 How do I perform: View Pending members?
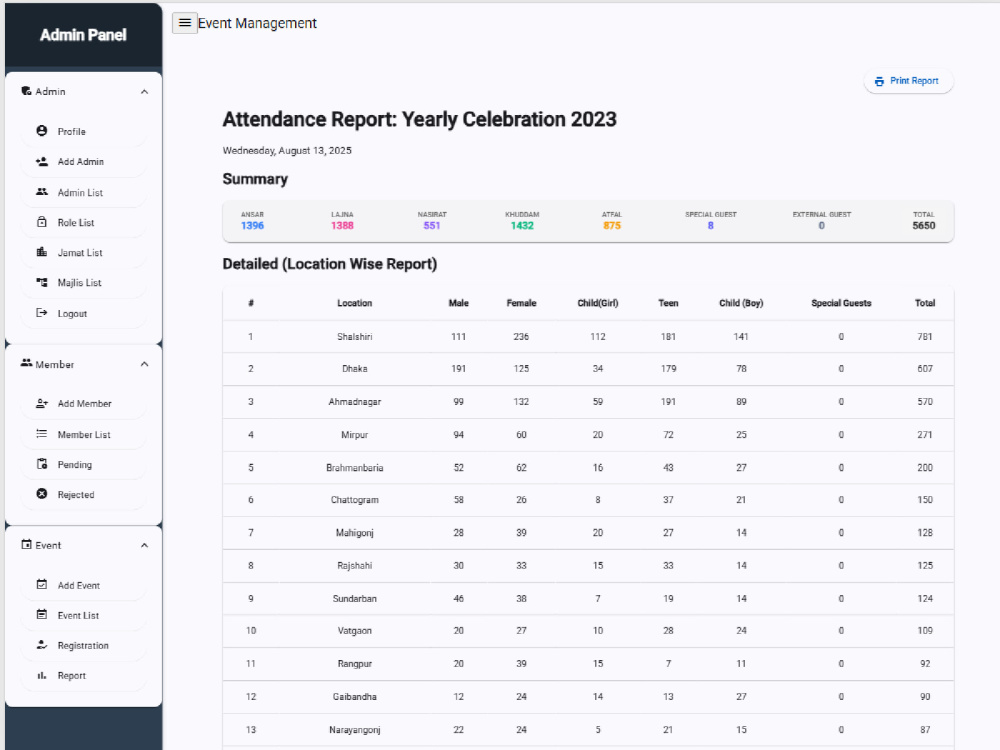coord(84,464)
